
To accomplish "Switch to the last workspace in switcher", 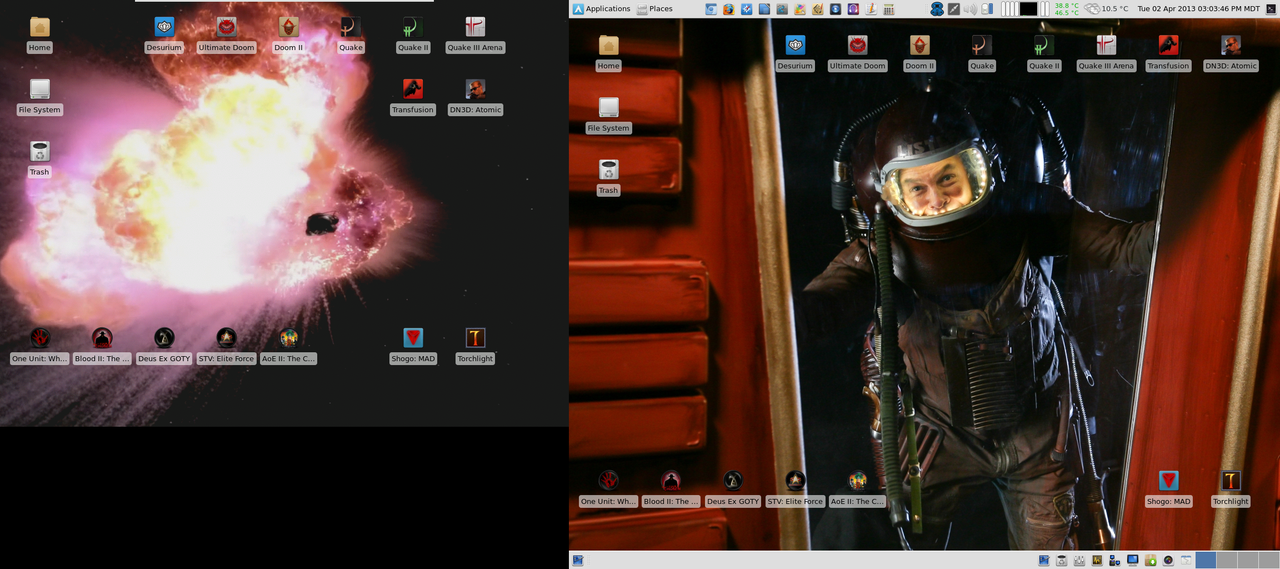I will [x=1269, y=560].
